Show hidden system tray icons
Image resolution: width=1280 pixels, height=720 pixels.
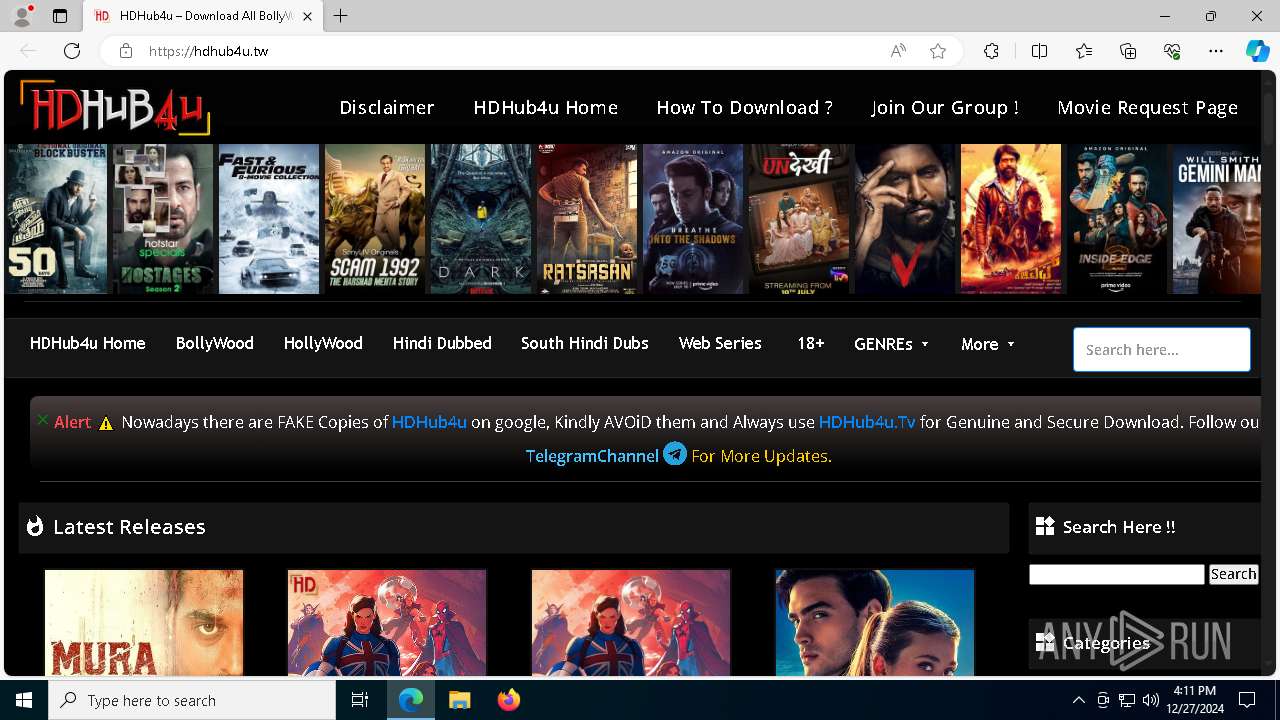pos(1078,700)
